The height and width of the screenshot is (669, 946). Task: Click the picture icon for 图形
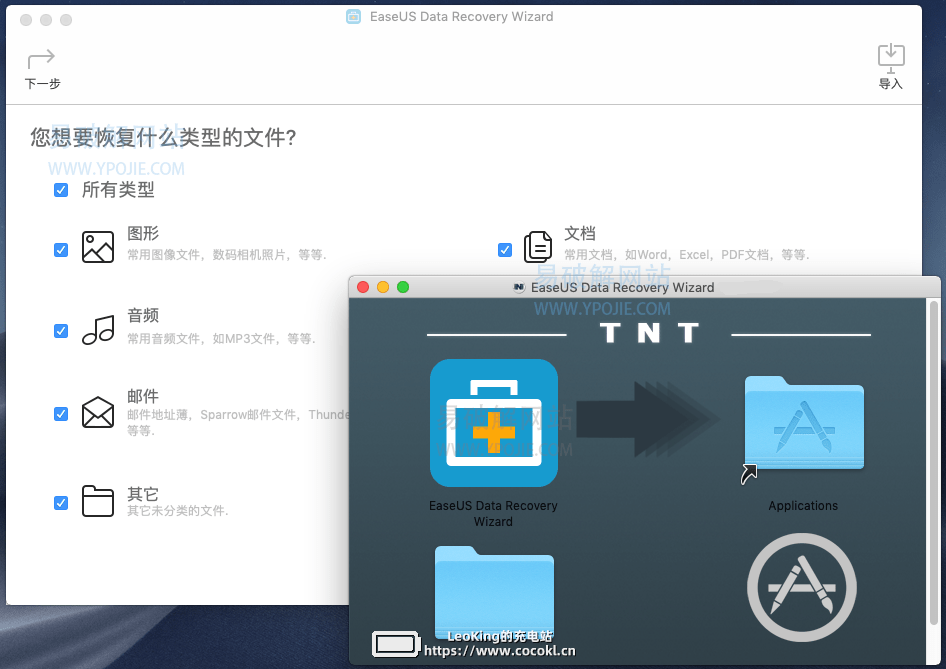(x=98, y=247)
